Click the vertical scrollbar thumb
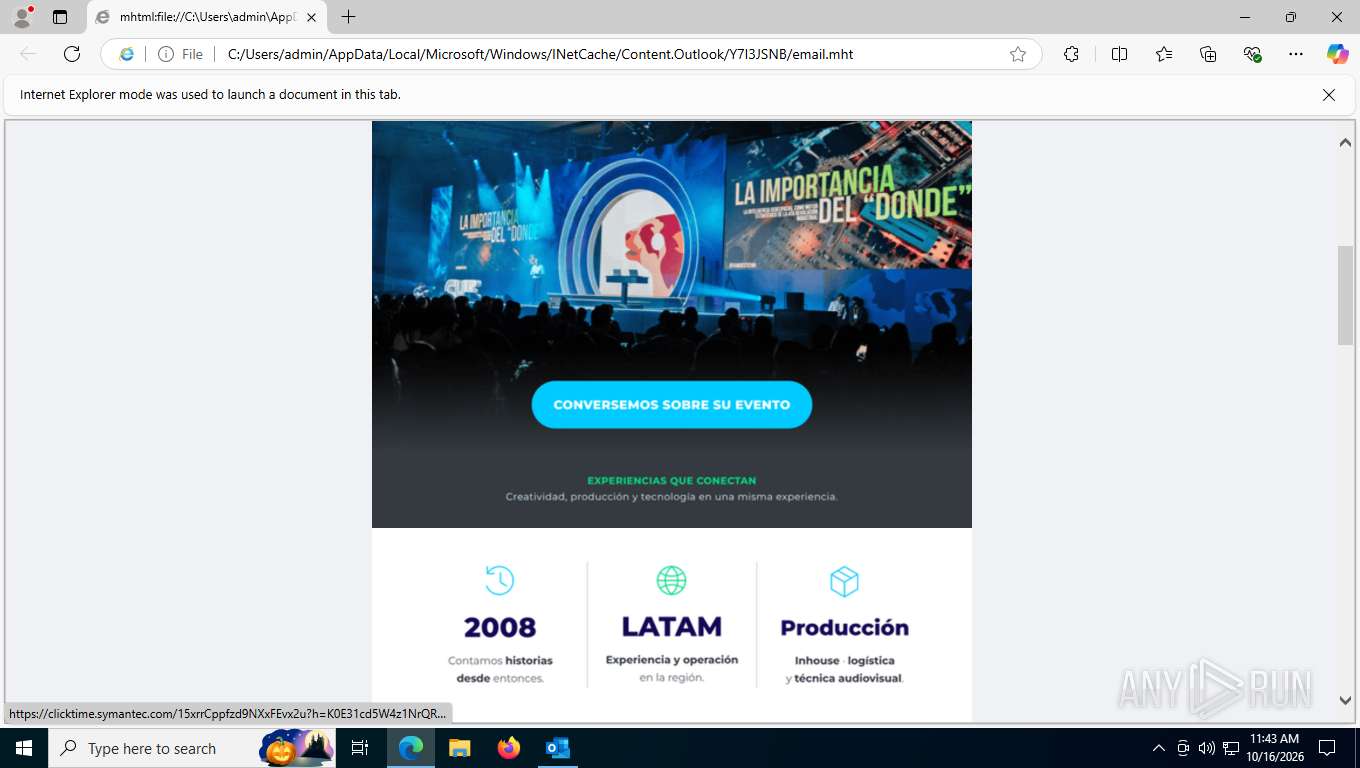This screenshot has width=1360, height=768. pyautogui.click(x=1345, y=295)
